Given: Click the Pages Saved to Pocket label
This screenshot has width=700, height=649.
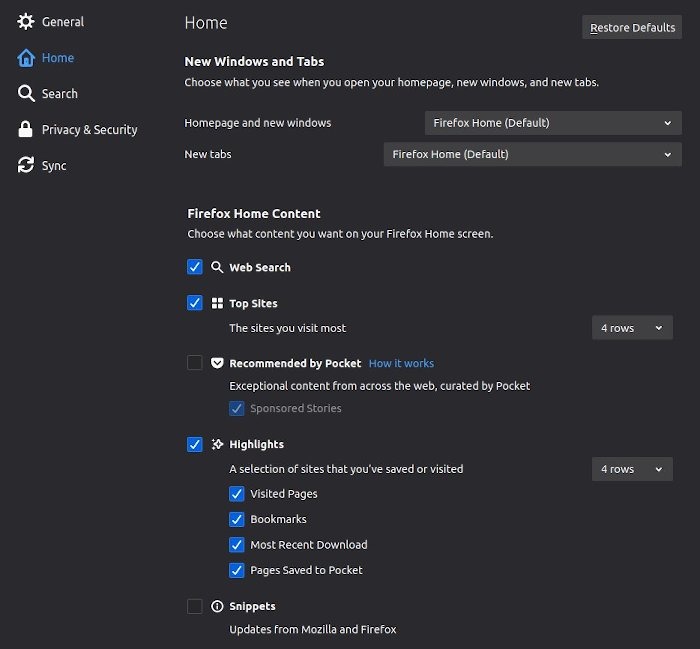Looking at the screenshot, I should [x=306, y=570].
